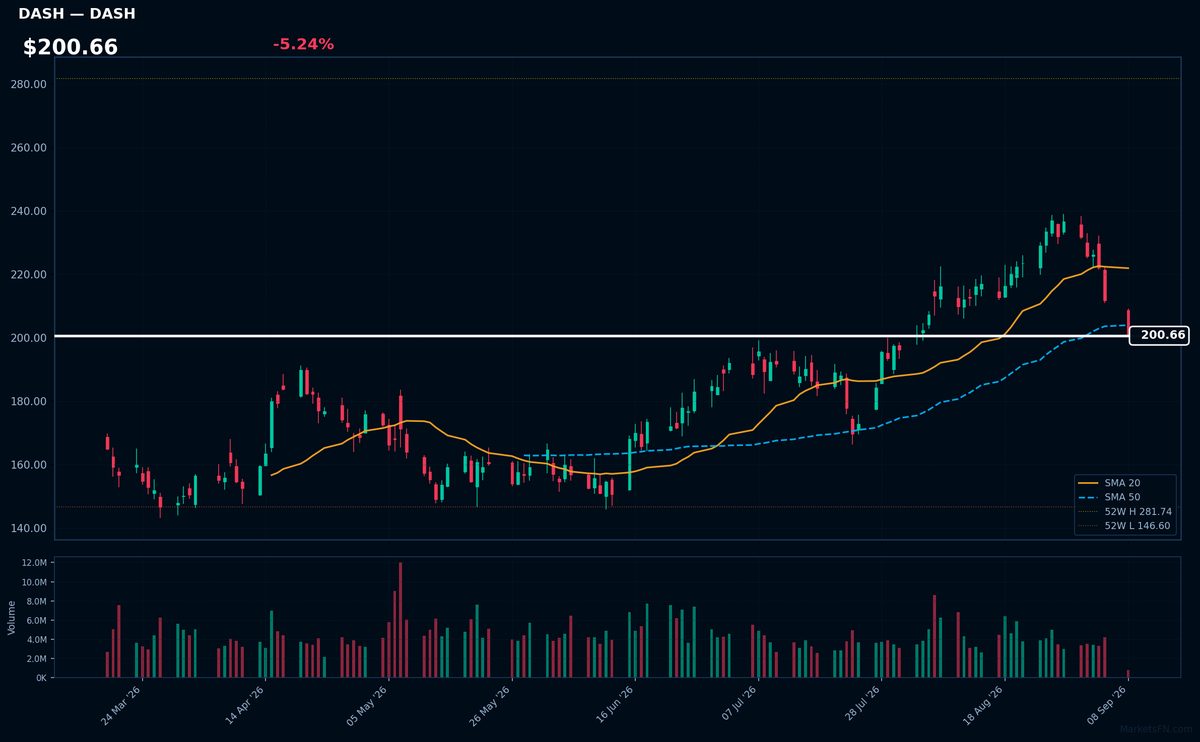Click the $200.66 current price heading

click(70, 47)
